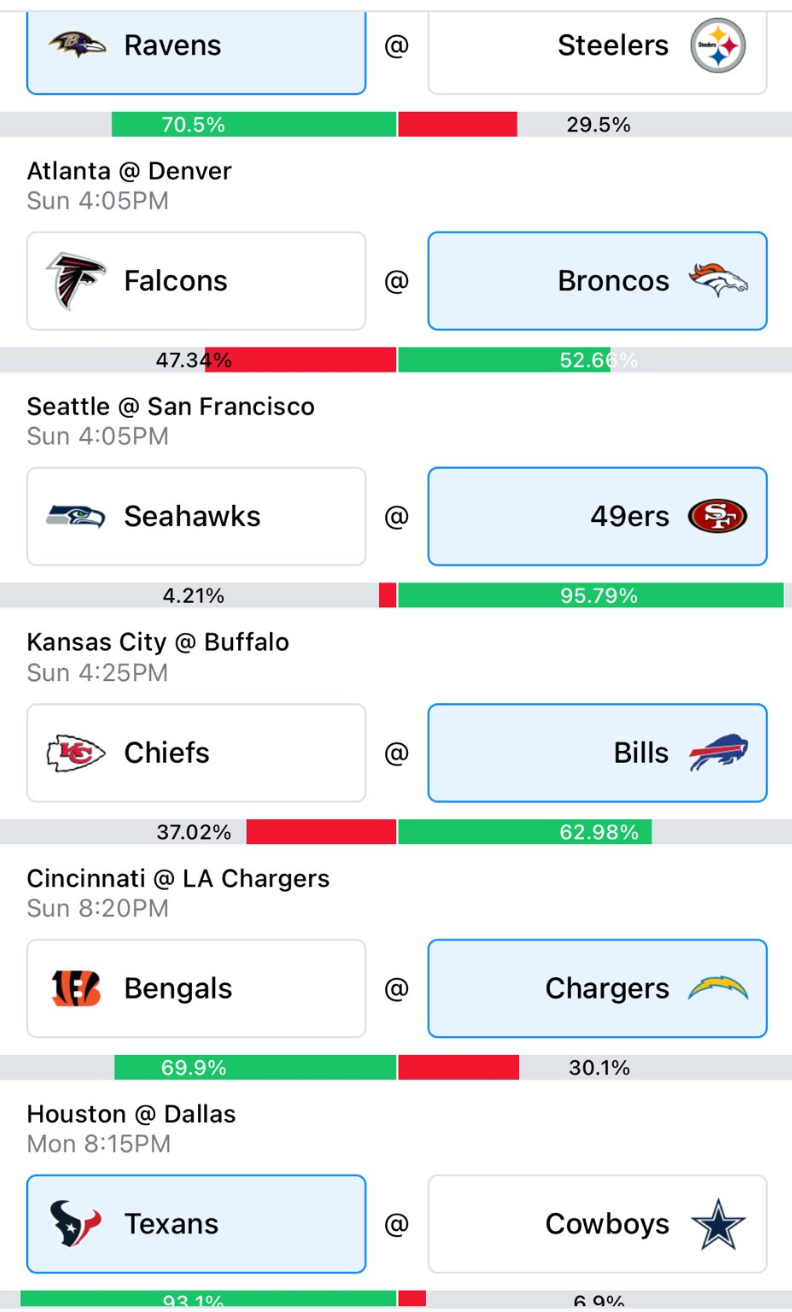This screenshot has height=1312, width=792.
Task: Tap the Cowboys star logo
Action: (720, 1224)
